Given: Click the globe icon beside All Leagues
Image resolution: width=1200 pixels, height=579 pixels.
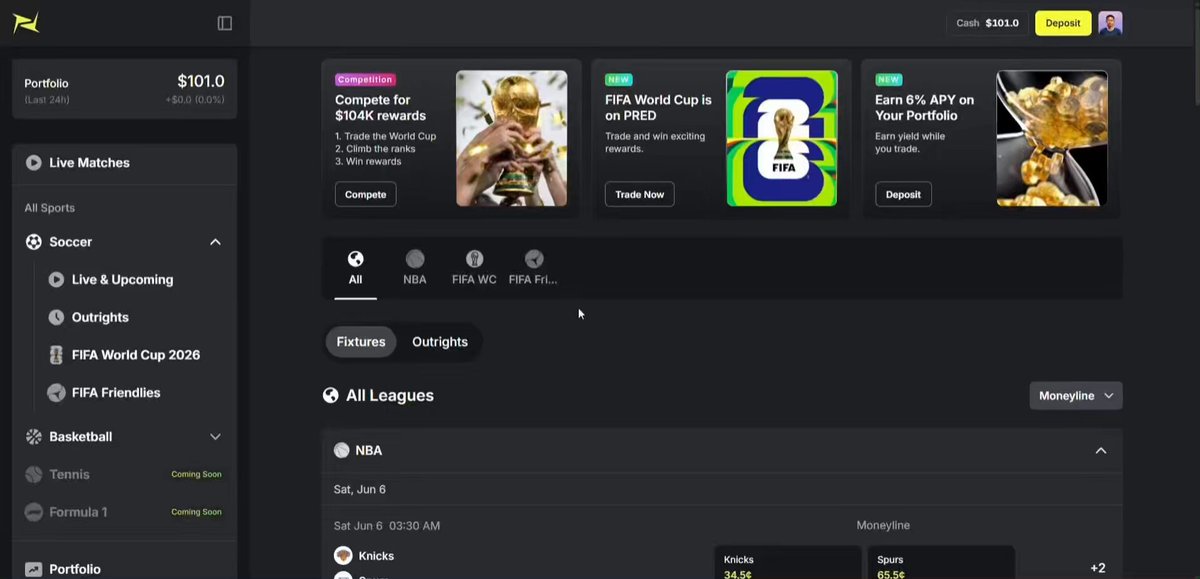Looking at the screenshot, I should (331, 395).
